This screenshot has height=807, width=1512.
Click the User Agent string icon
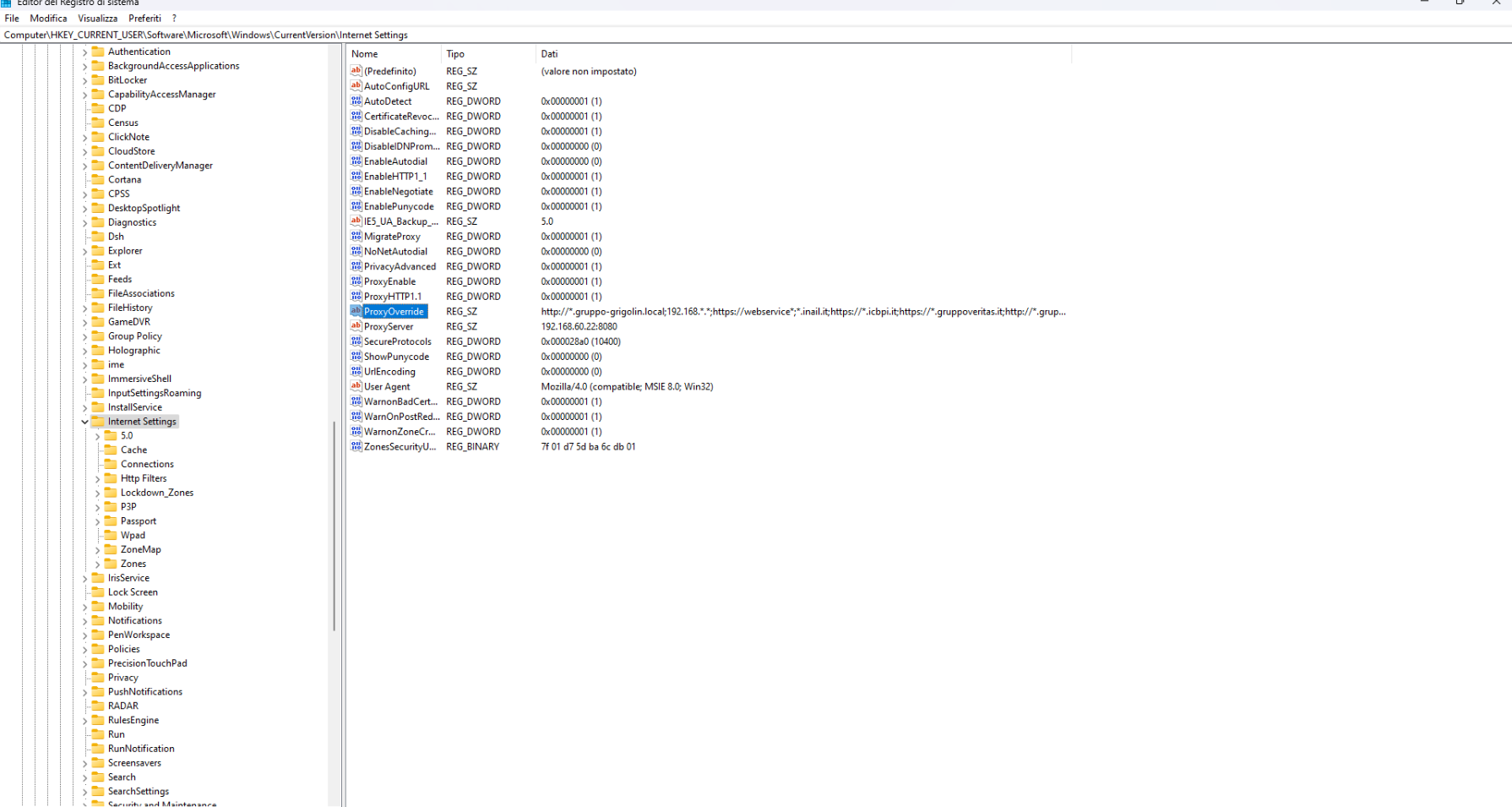(x=356, y=386)
